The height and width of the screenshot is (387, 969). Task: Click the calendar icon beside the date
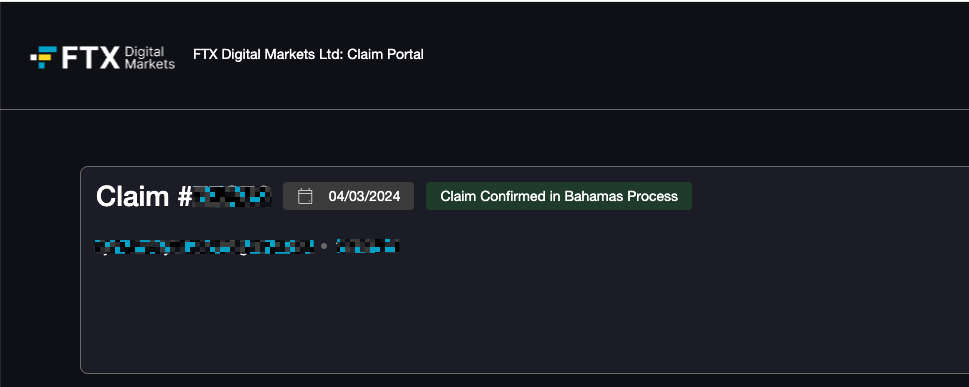click(x=305, y=197)
